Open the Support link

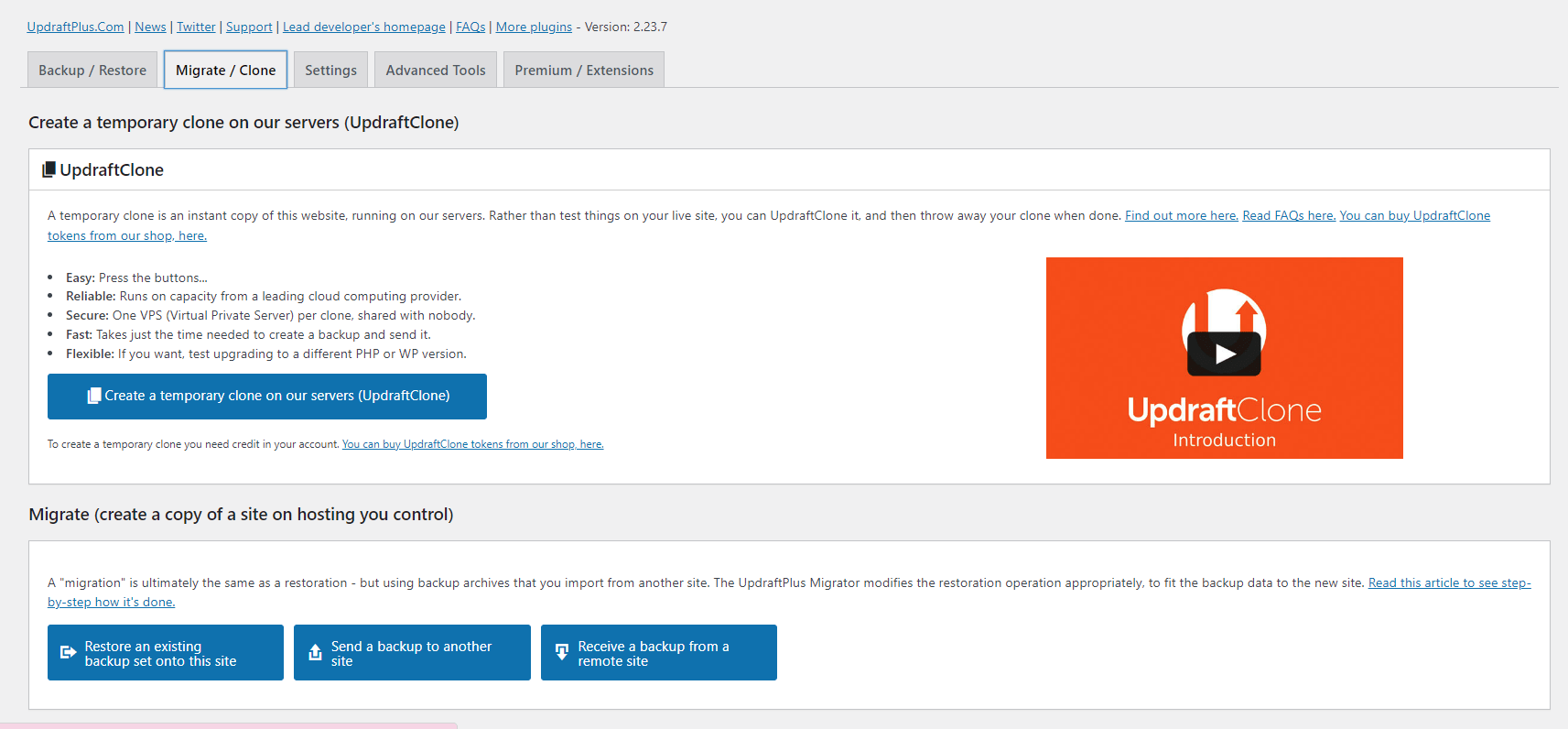click(249, 27)
